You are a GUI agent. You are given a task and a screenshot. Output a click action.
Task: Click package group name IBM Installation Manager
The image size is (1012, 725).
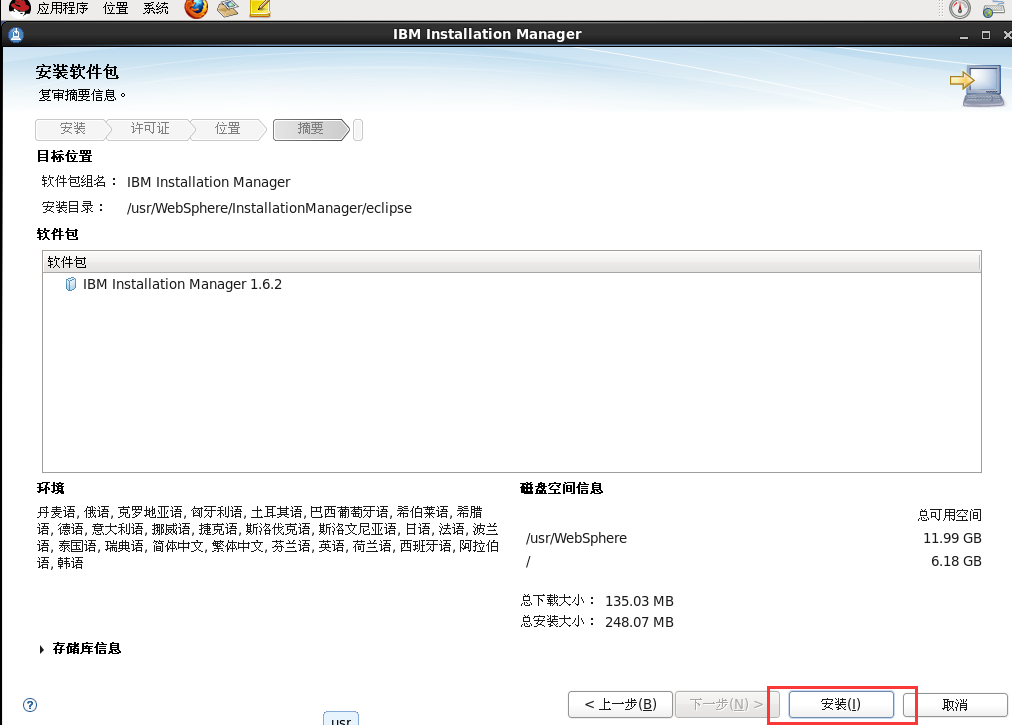(208, 182)
